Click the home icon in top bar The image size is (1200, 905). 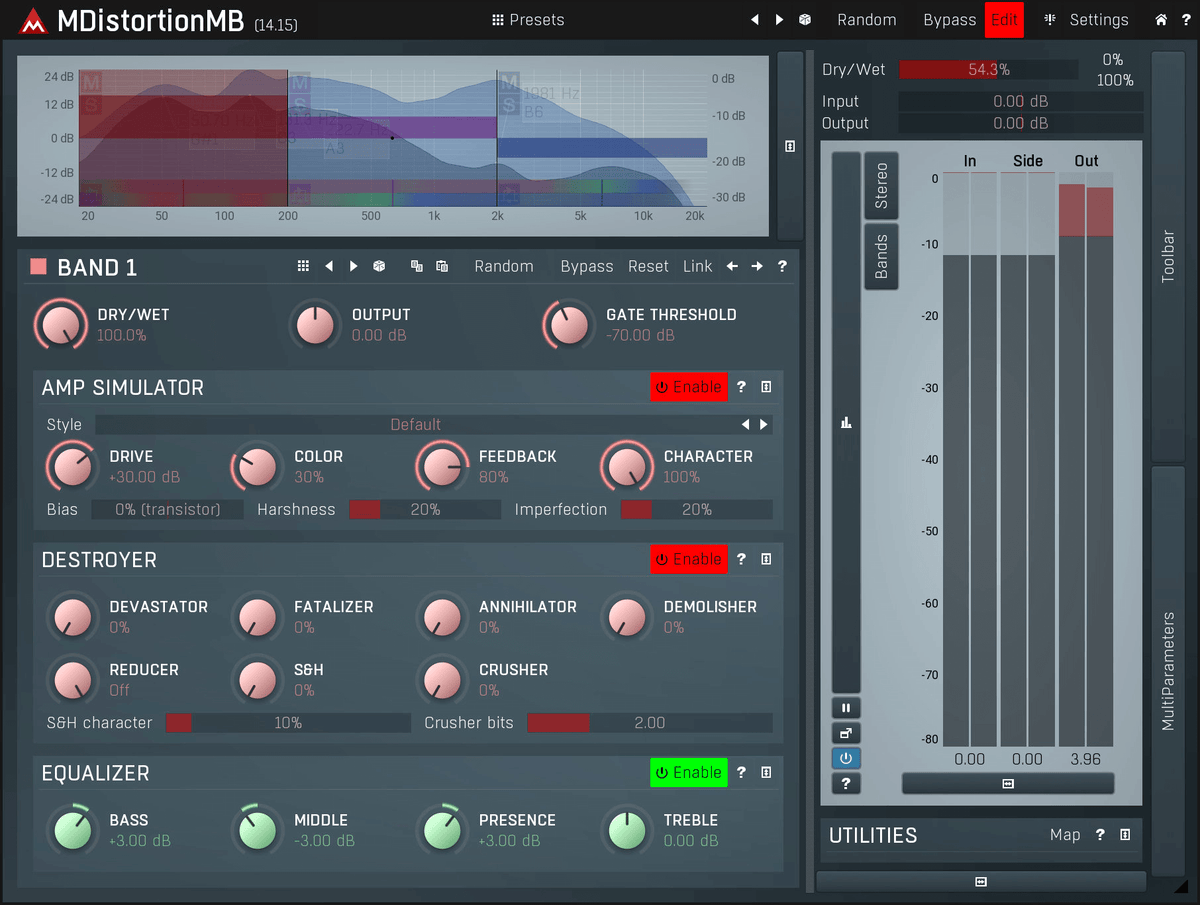[1160, 20]
